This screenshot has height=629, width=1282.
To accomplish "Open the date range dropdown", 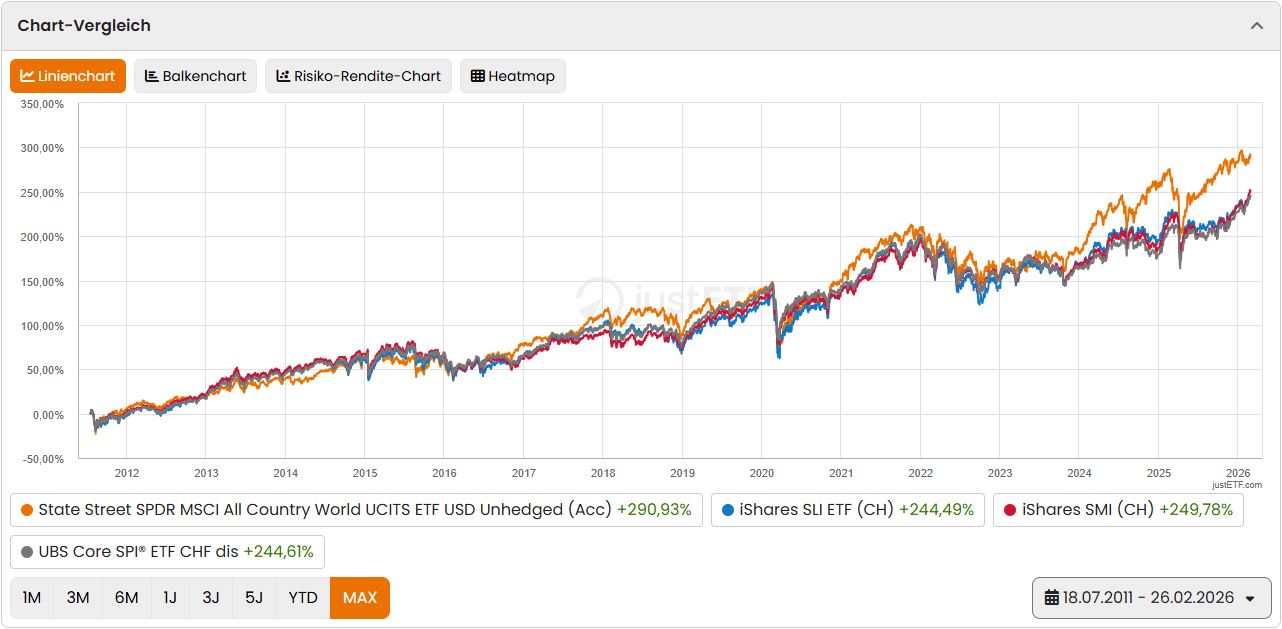I will (x=1149, y=598).
